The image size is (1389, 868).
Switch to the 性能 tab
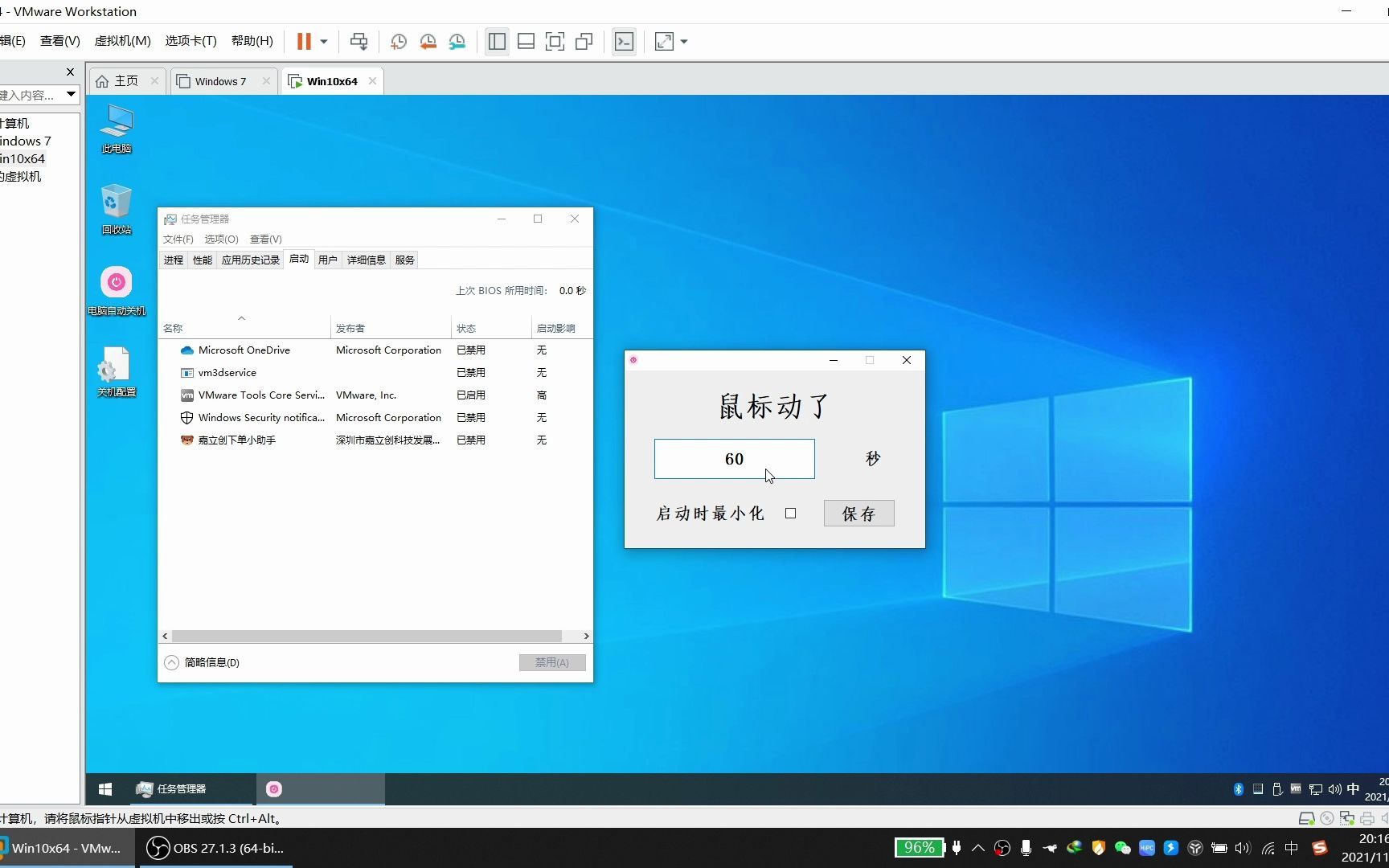point(203,260)
